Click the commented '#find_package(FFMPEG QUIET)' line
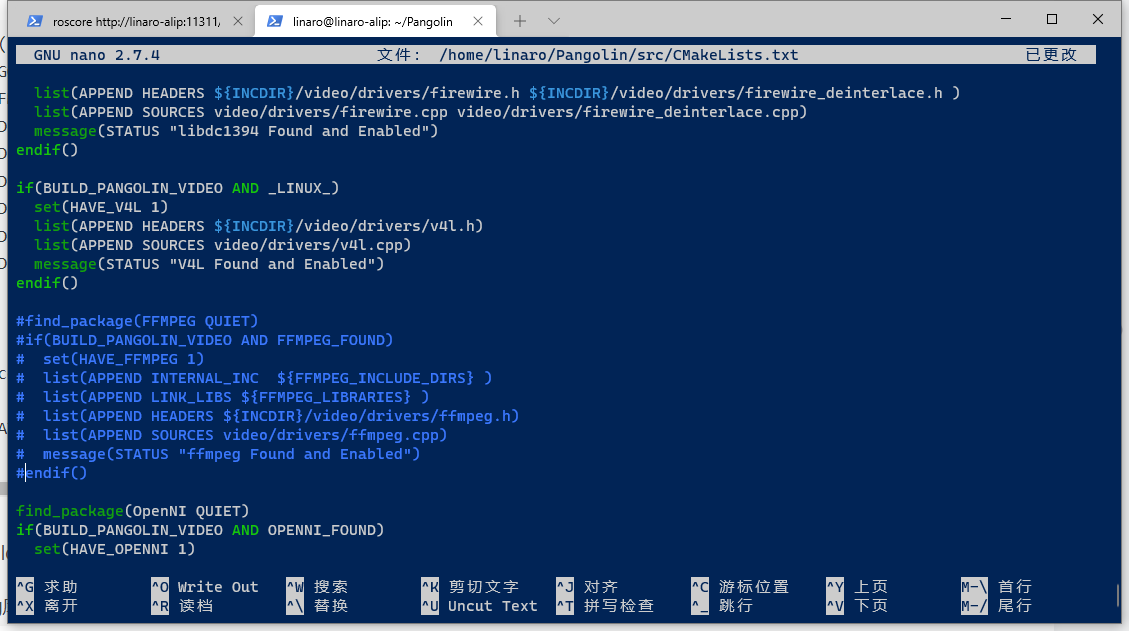The width and height of the screenshot is (1129, 631). (x=137, y=321)
